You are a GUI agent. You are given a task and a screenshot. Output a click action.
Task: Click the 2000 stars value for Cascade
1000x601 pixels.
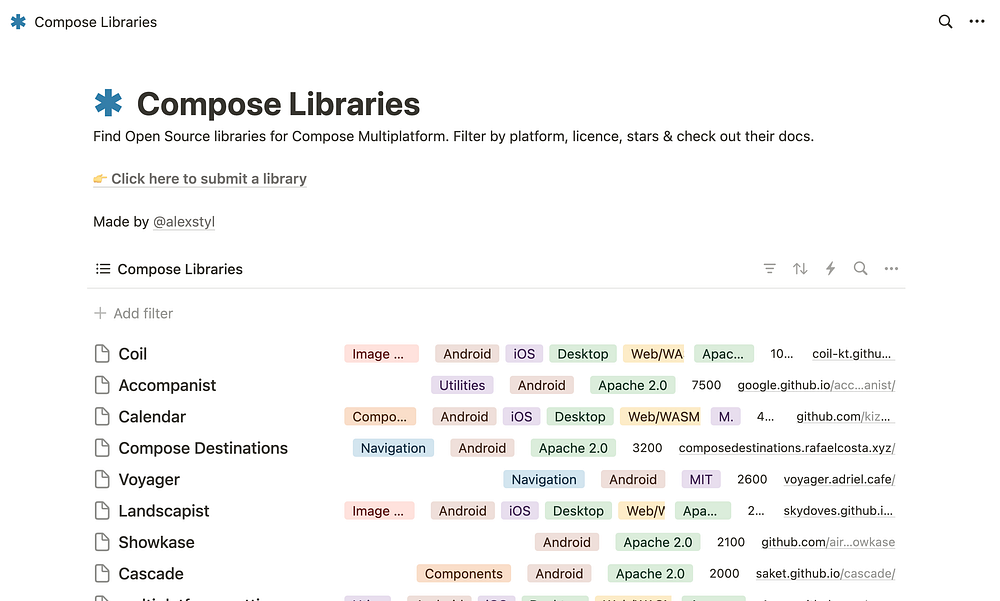point(724,573)
